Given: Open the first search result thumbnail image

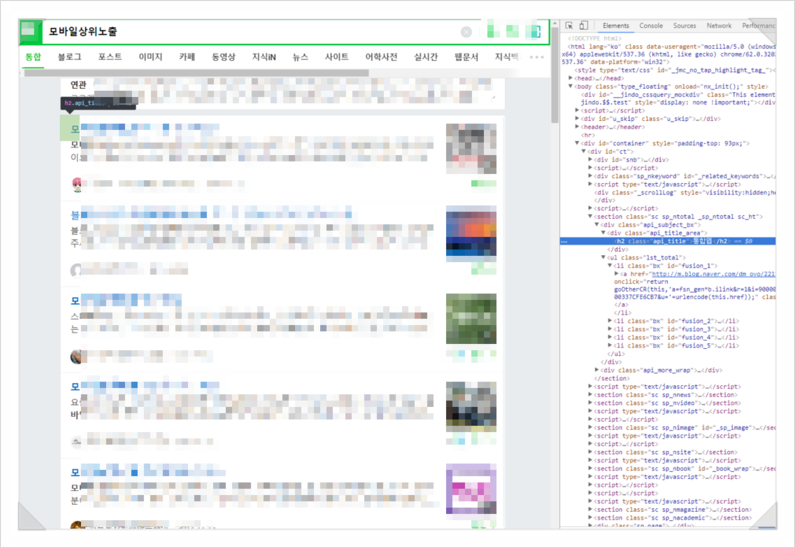Looking at the screenshot, I should point(471,149).
